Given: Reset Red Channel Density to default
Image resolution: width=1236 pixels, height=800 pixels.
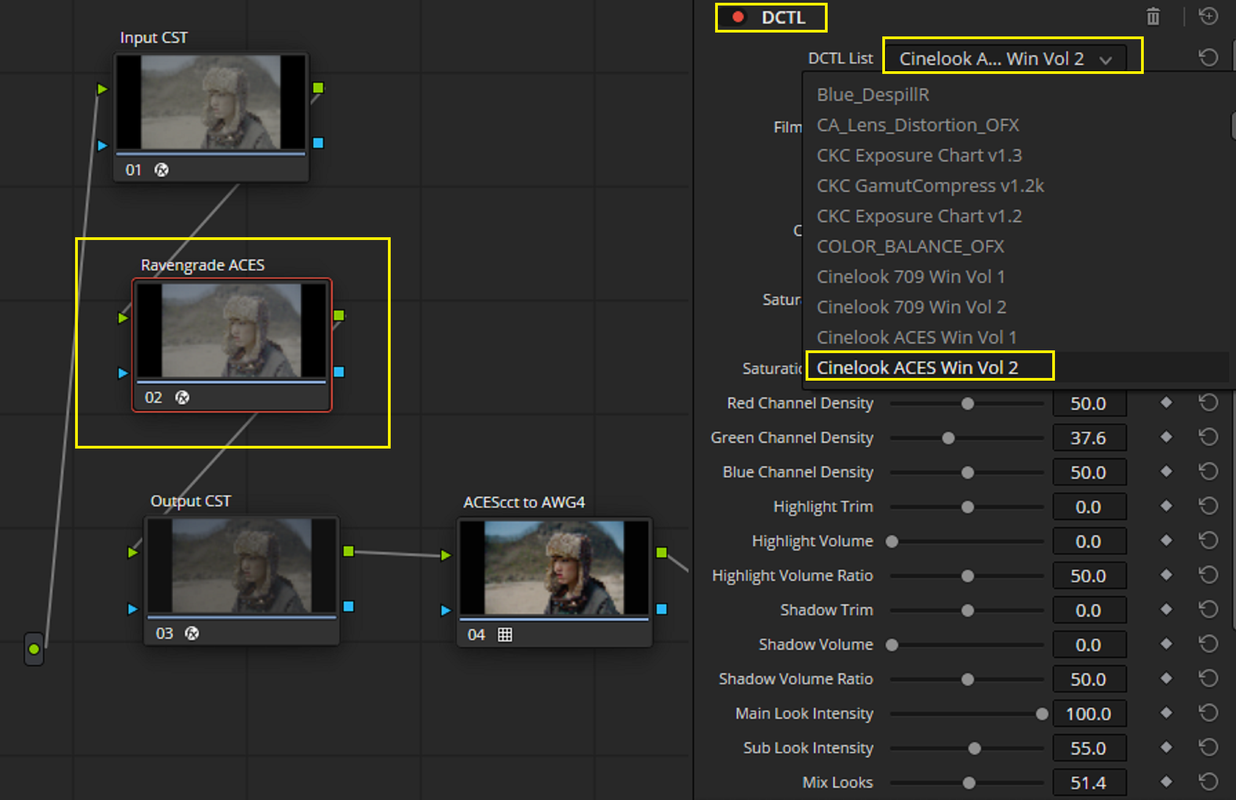Looking at the screenshot, I should pyautogui.click(x=1208, y=403).
